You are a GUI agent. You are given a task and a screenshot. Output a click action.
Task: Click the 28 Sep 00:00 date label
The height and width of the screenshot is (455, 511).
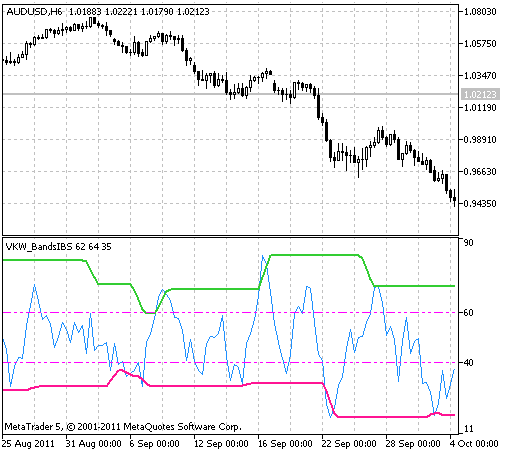click(413, 444)
